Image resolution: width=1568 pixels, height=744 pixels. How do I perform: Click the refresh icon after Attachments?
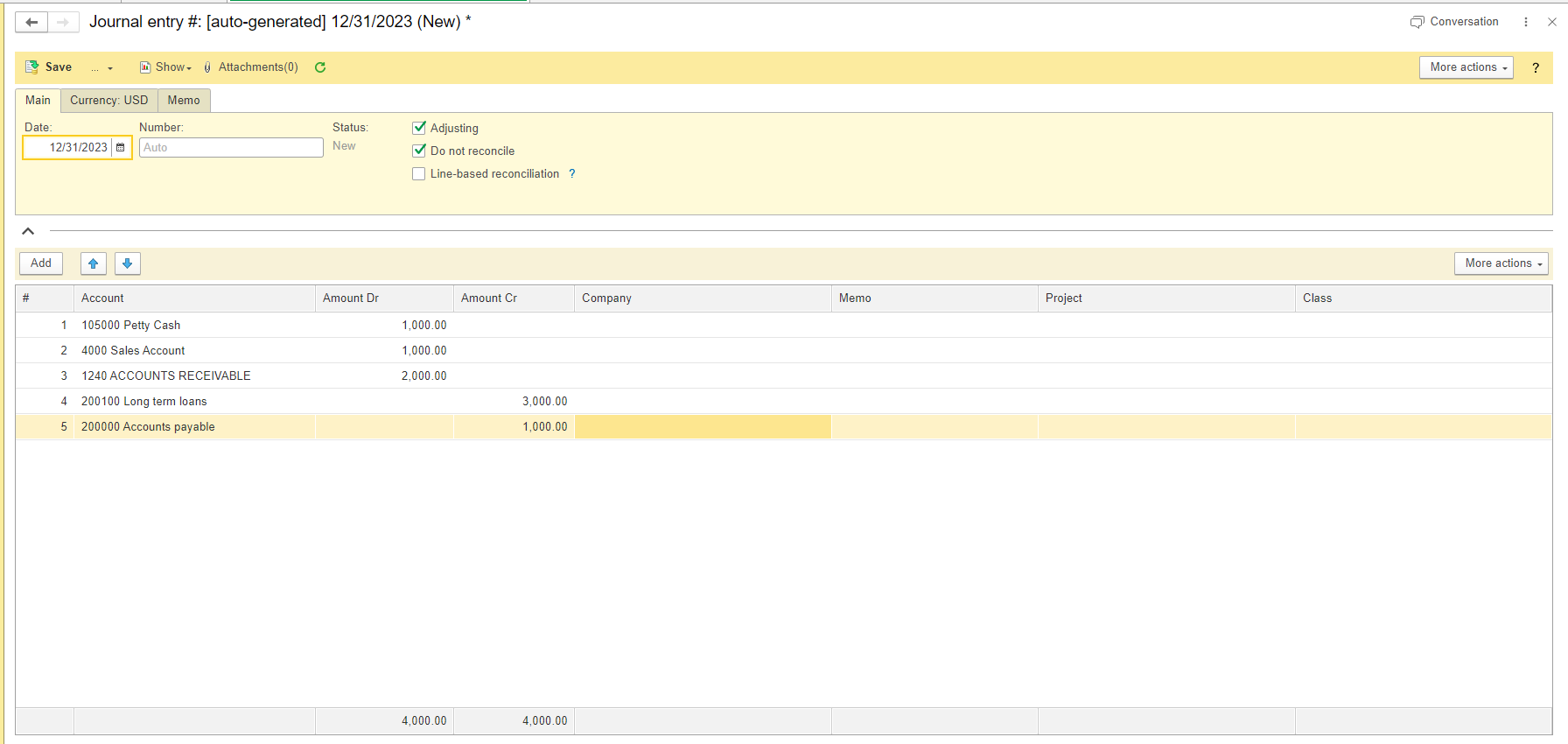(320, 67)
